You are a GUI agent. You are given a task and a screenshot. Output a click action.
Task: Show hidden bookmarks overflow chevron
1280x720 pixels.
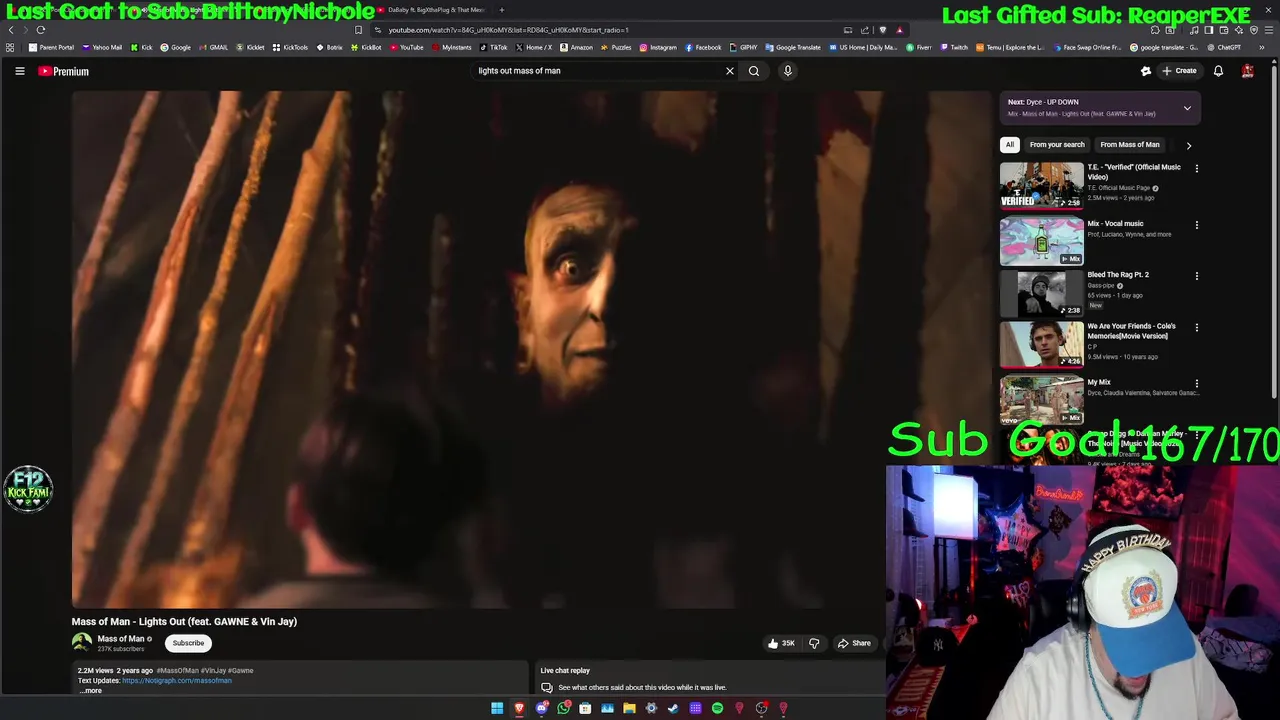click(1261, 47)
